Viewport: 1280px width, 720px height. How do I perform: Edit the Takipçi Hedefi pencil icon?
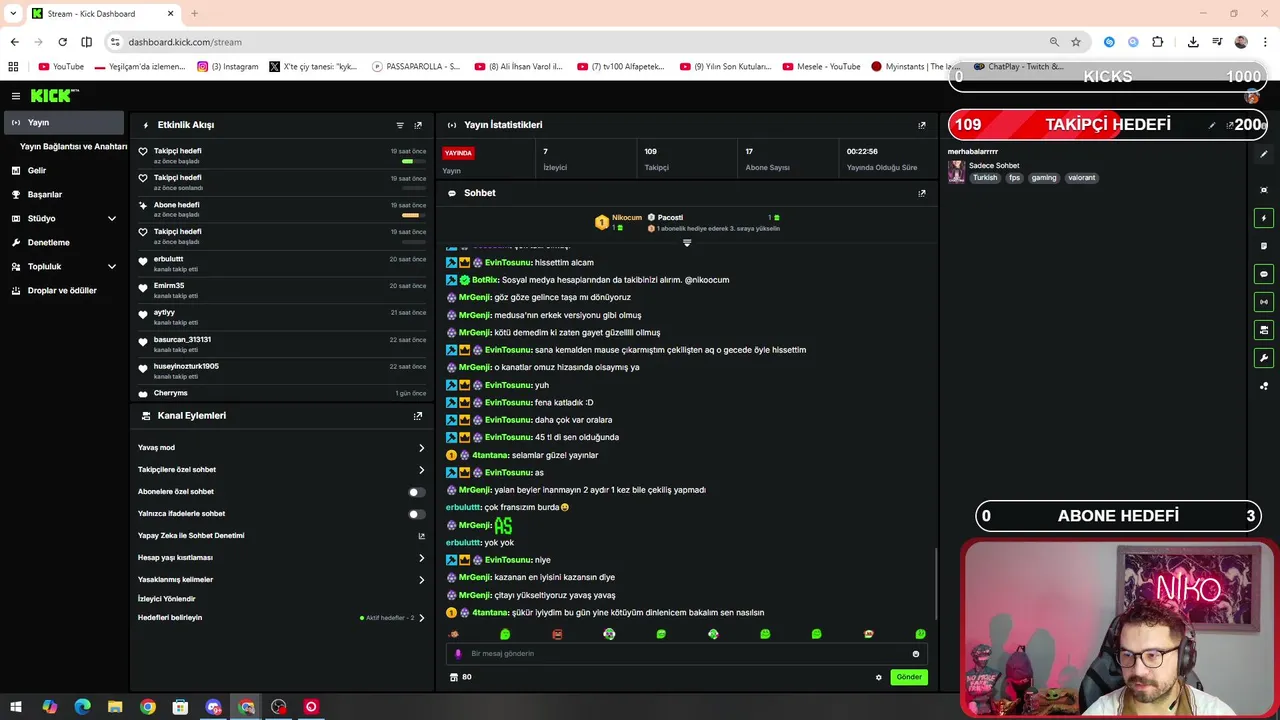(x=1212, y=125)
